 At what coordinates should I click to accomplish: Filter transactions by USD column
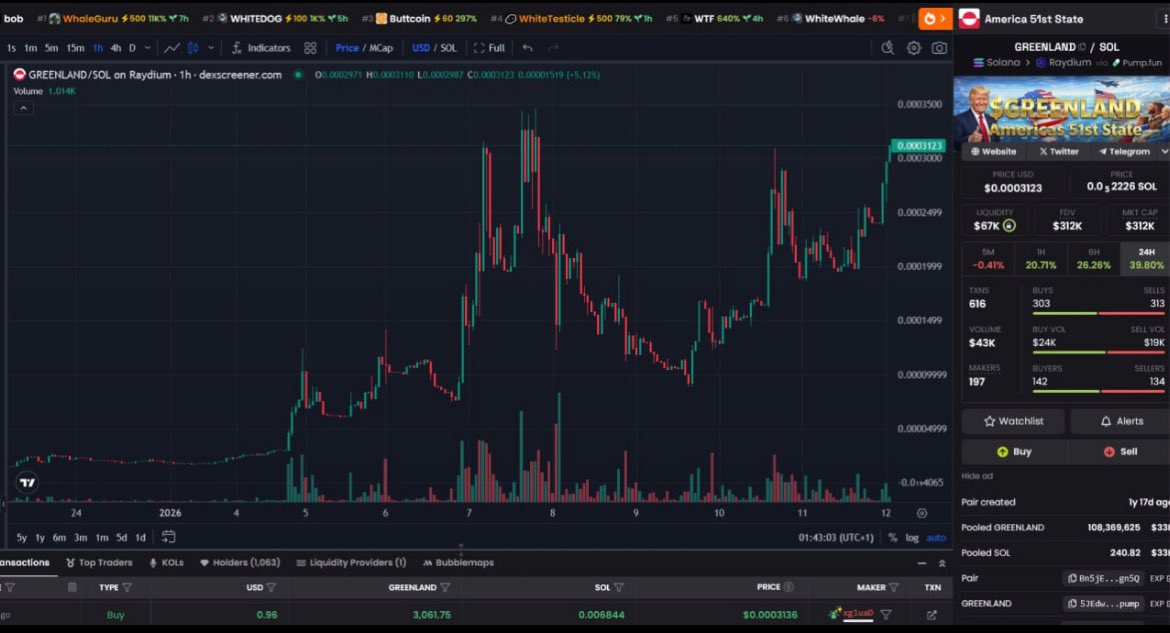(x=271, y=587)
